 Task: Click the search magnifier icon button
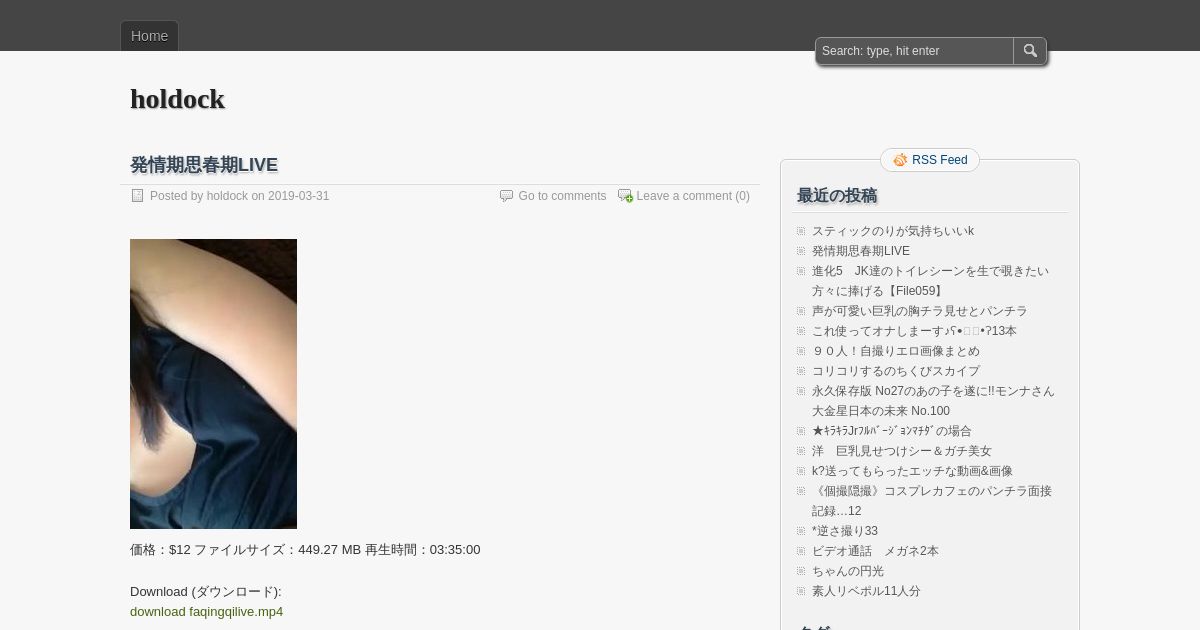(1030, 51)
